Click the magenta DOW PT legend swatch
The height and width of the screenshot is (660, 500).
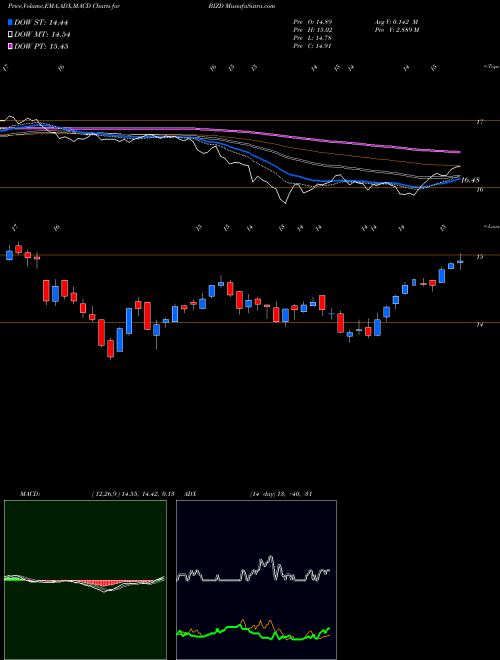(10, 46)
